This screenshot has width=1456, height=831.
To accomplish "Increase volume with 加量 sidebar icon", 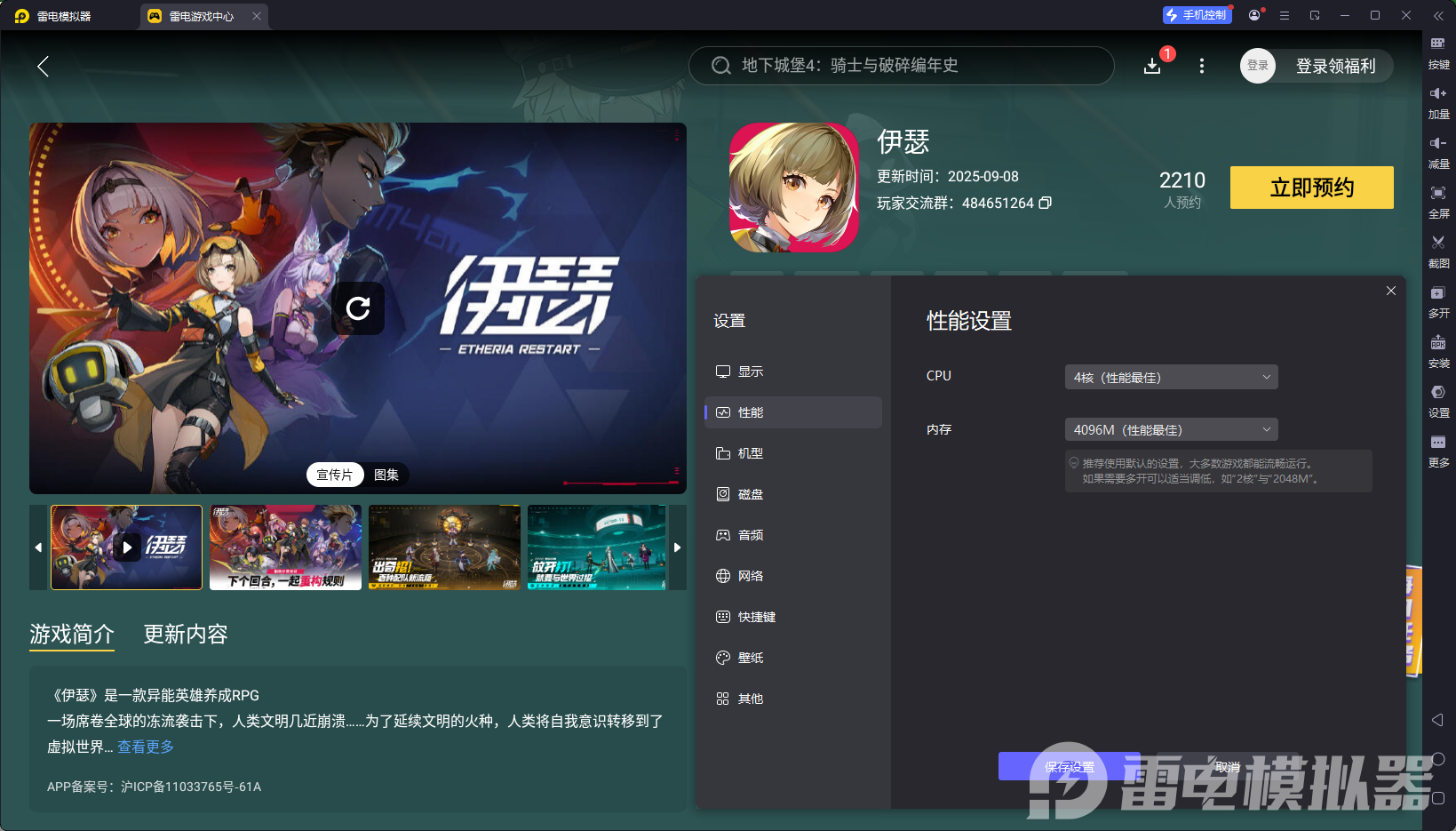I will [1438, 101].
